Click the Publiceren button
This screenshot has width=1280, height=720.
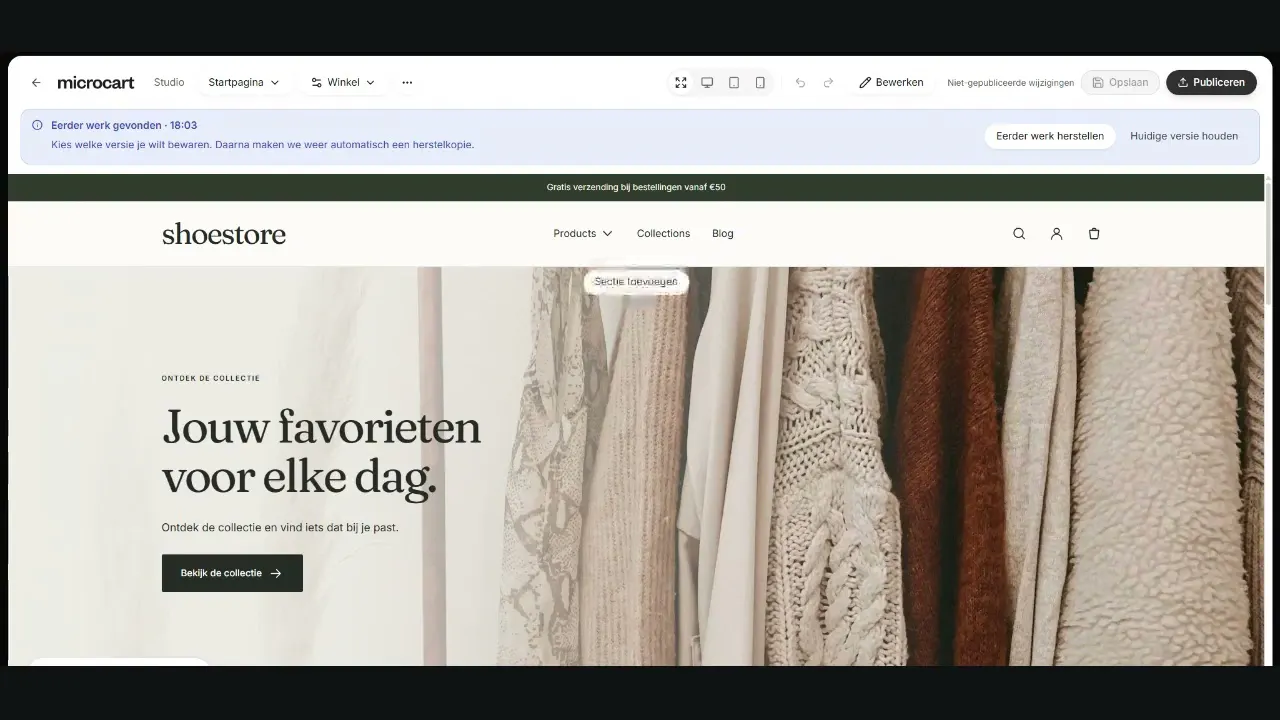[1211, 83]
